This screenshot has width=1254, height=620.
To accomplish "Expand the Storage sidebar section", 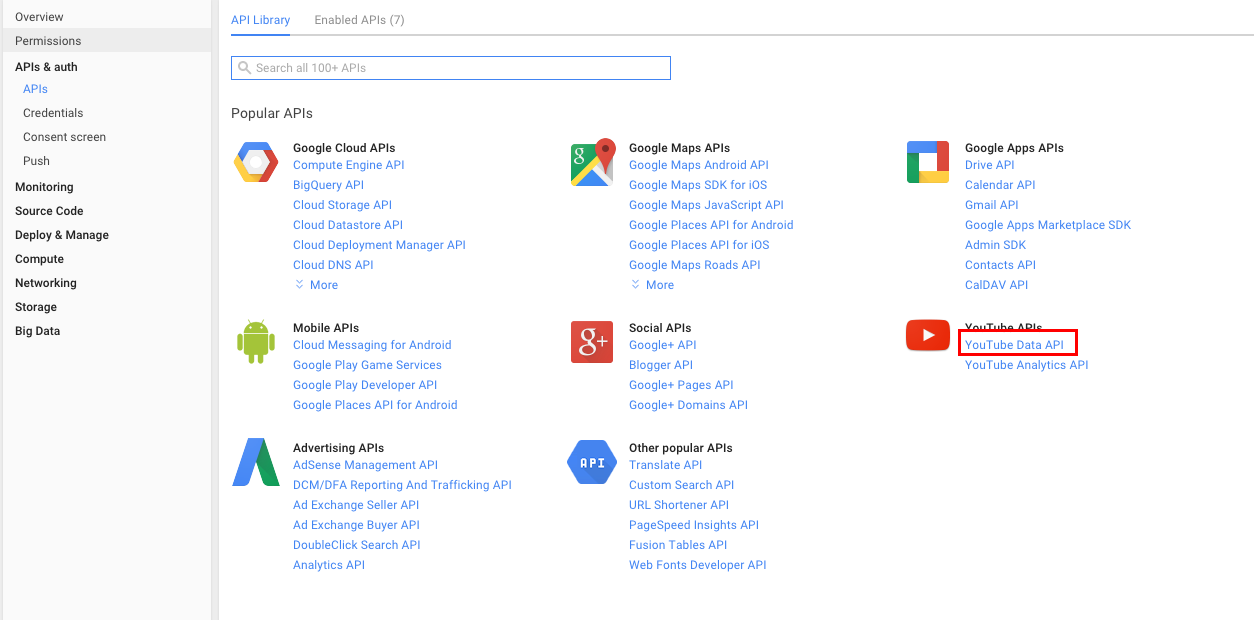I will (36, 307).
